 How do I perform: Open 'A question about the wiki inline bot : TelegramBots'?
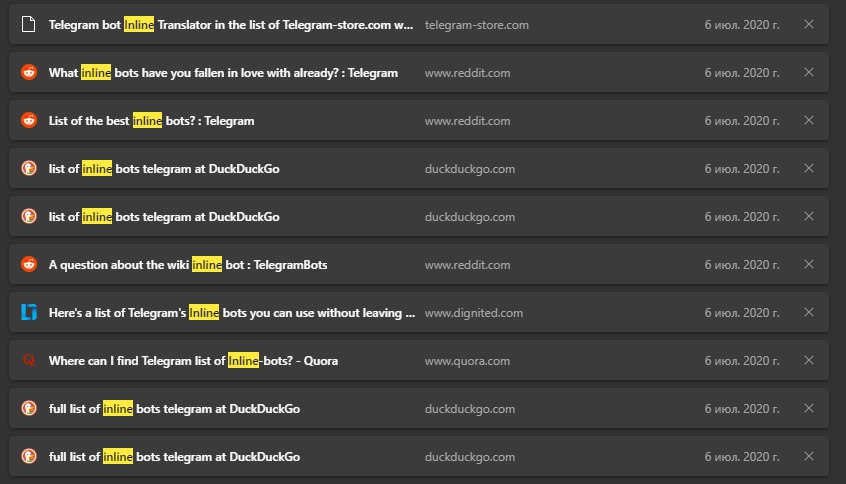point(188,265)
